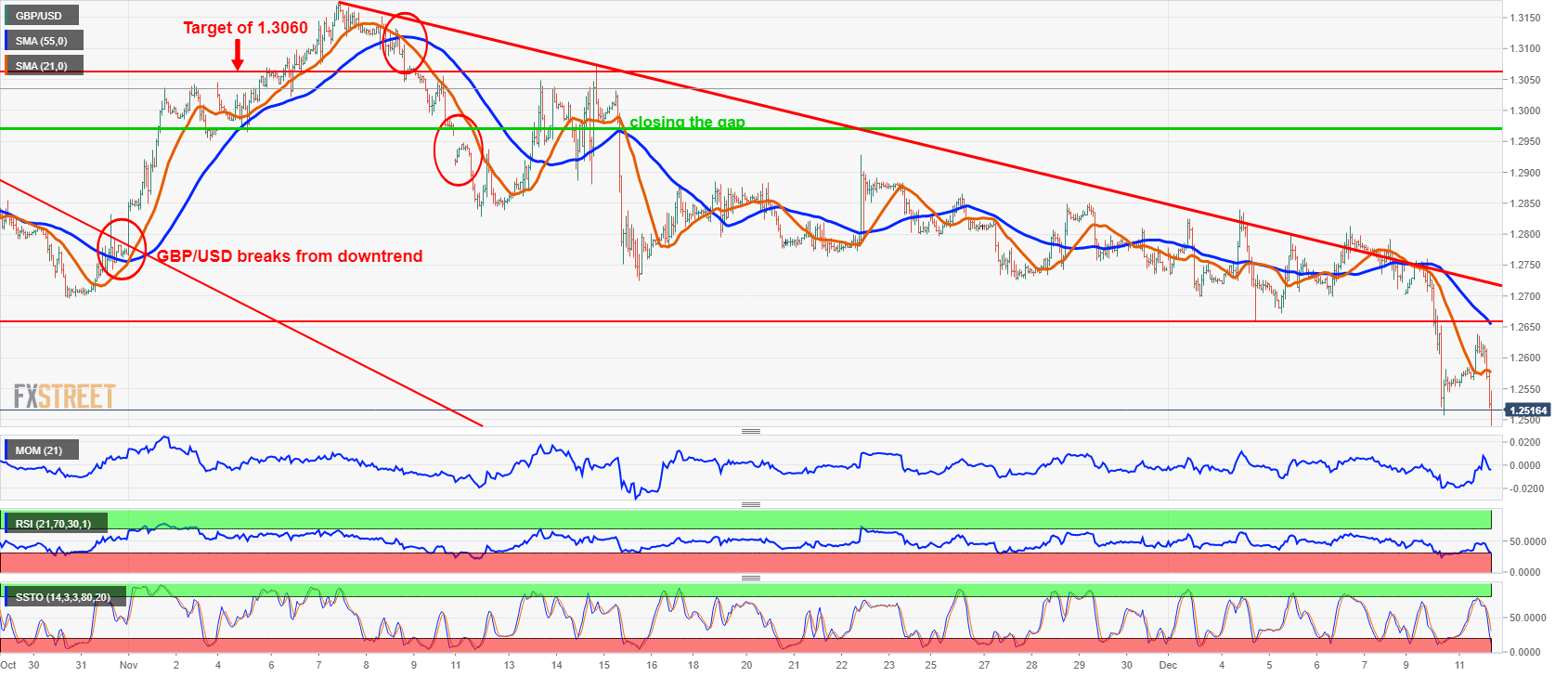Screen dimensions: 1568x677
Task: Click the red circle marking the downtrend break
Action: (x=122, y=248)
